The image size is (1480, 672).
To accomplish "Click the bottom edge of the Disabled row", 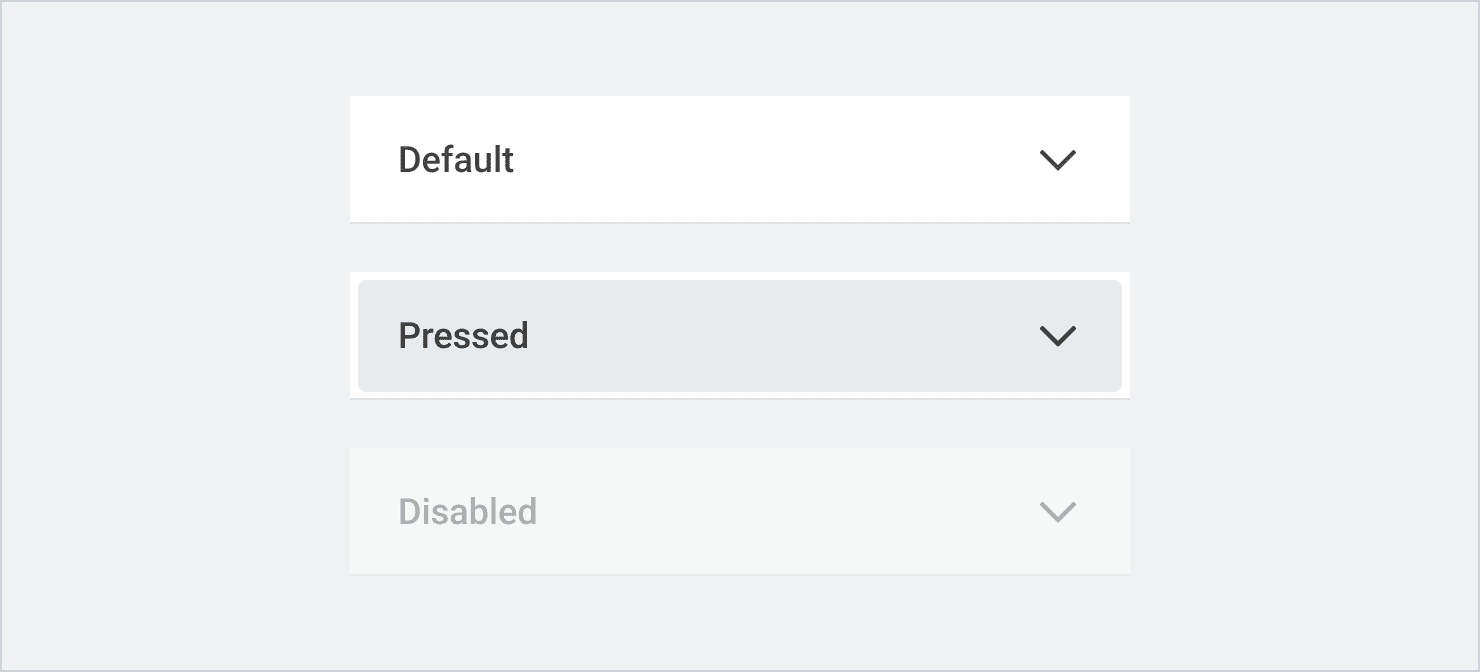I will tap(740, 574).
